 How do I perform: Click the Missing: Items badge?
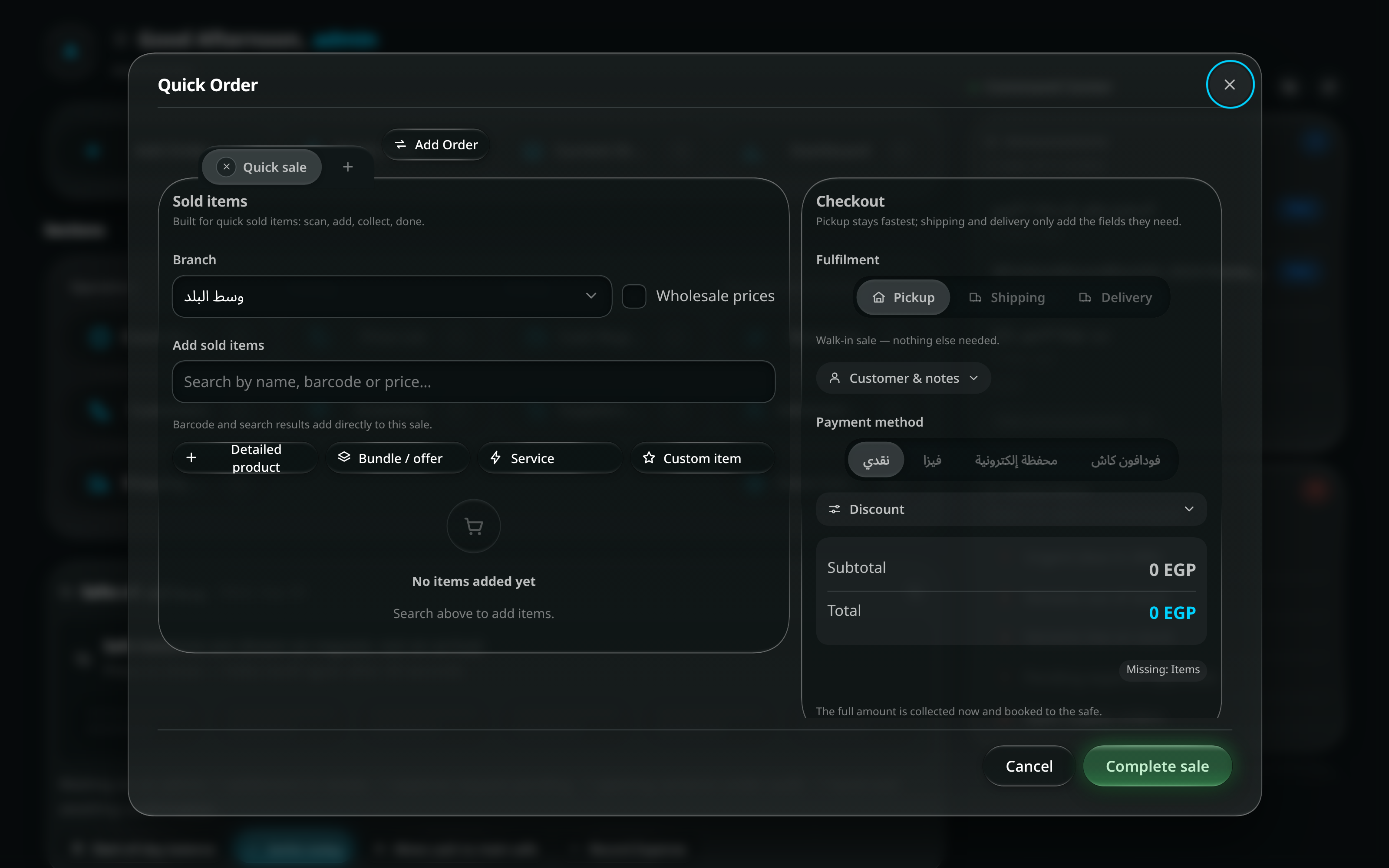(x=1163, y=669)
